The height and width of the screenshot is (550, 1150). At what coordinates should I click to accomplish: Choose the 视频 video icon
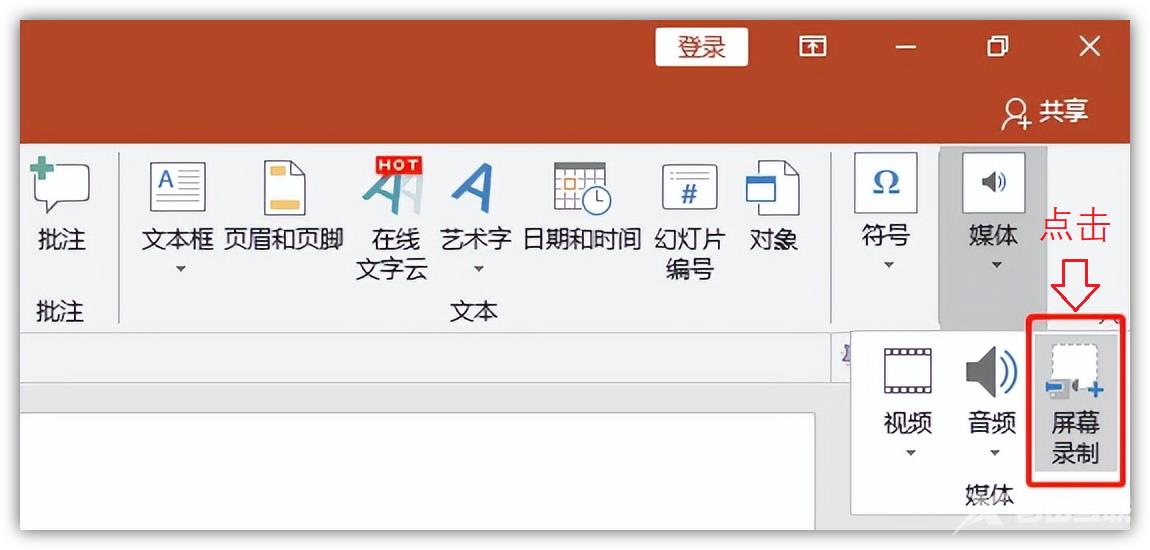point(907,372)
